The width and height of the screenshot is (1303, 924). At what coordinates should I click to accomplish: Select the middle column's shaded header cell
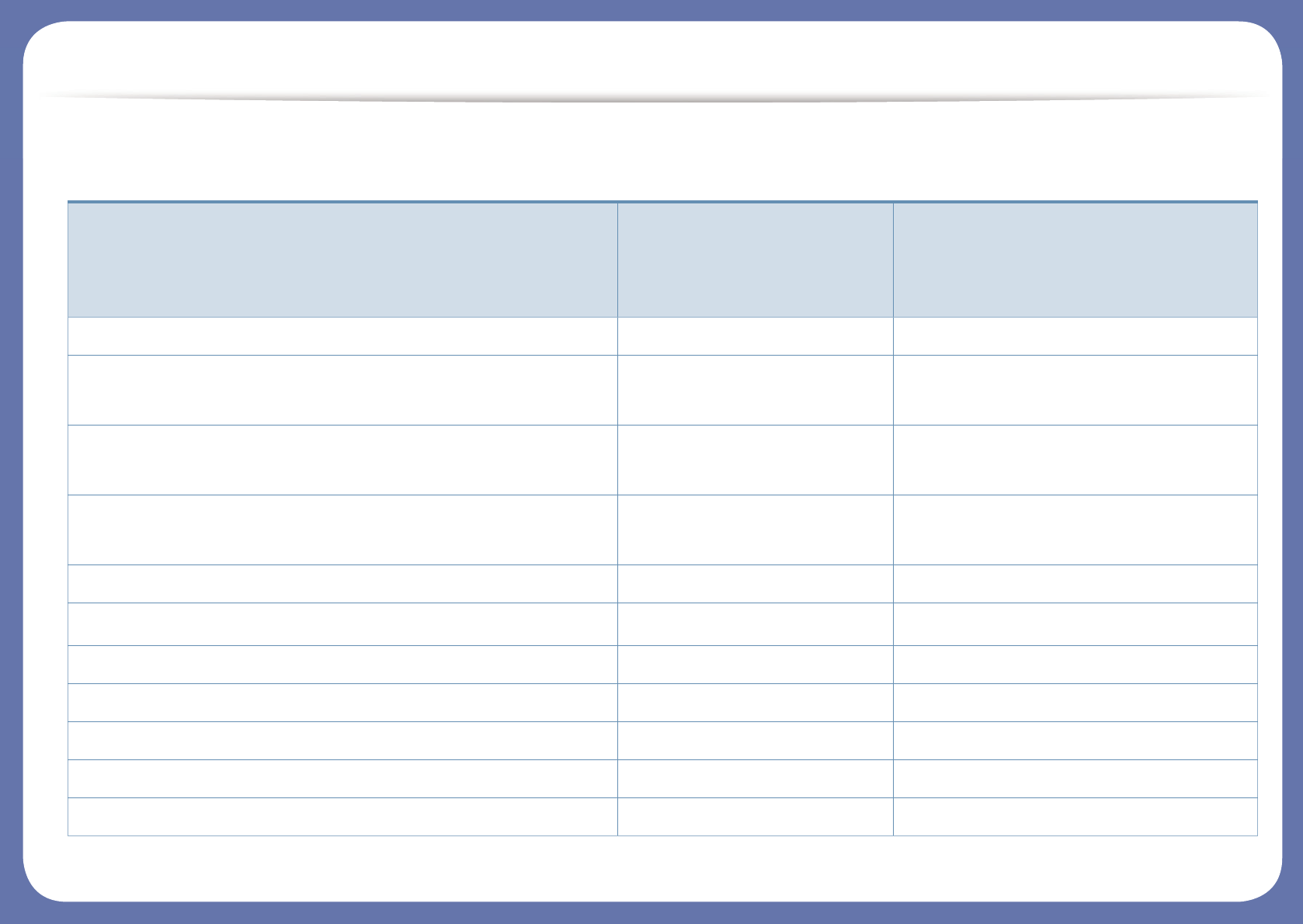[756, 259]
